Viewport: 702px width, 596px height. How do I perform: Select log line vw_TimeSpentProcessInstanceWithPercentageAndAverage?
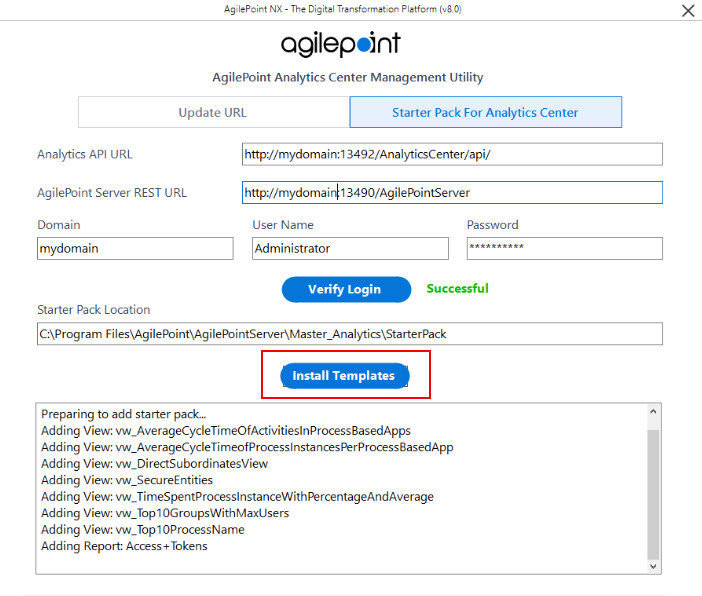237,497
